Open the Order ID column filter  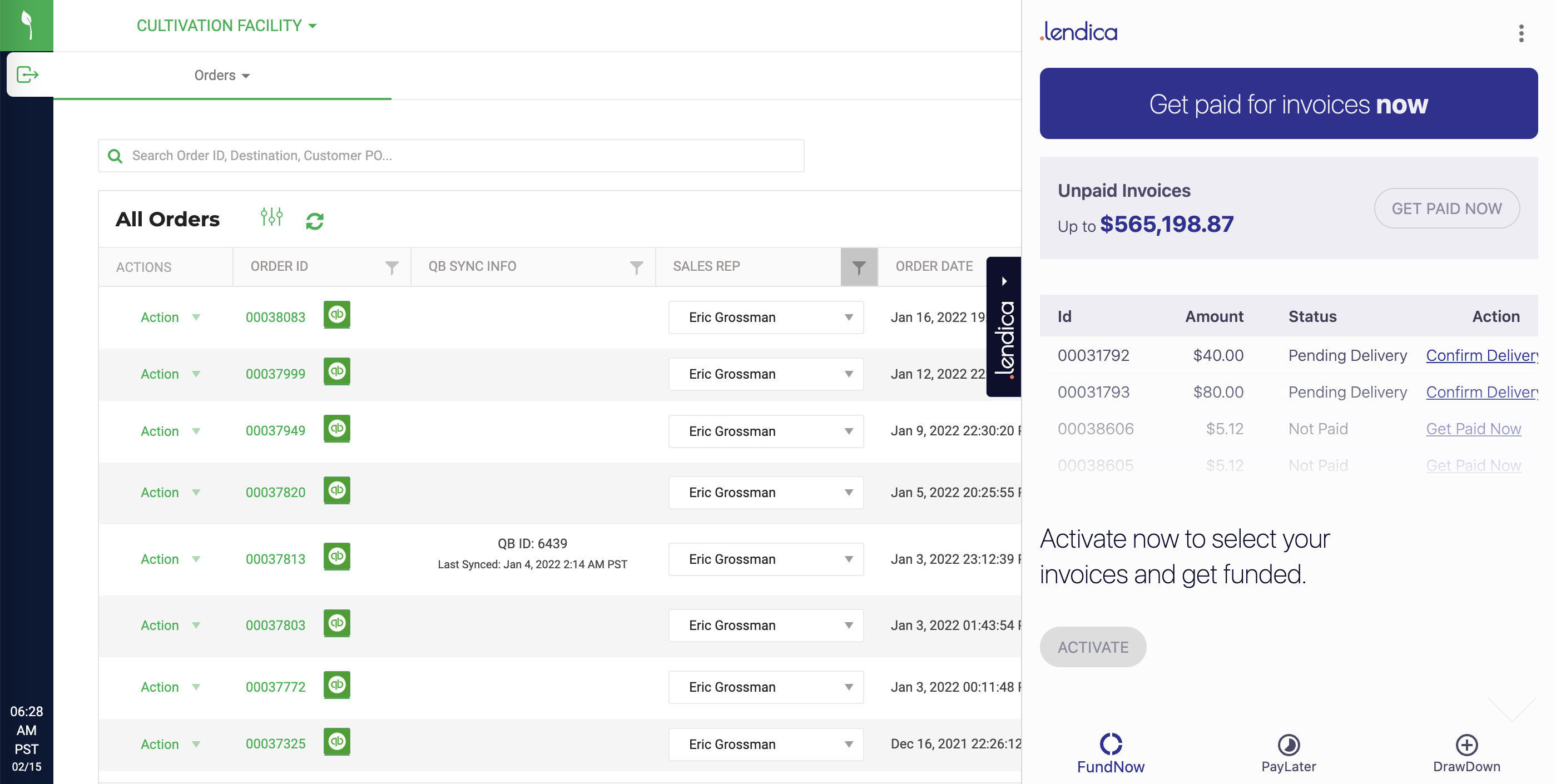[x=392, y=267]
